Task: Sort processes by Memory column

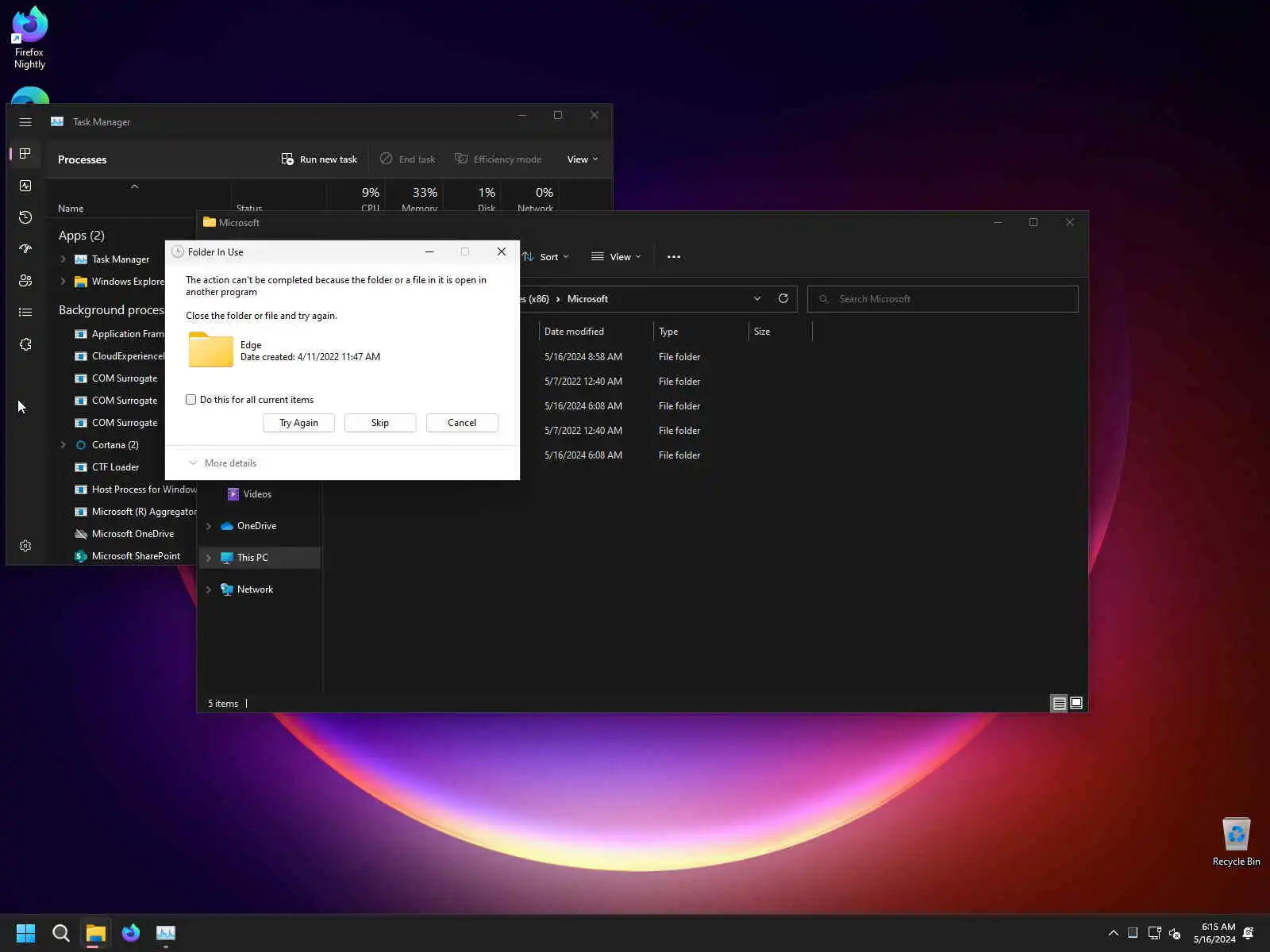Action: coord(420,198)
